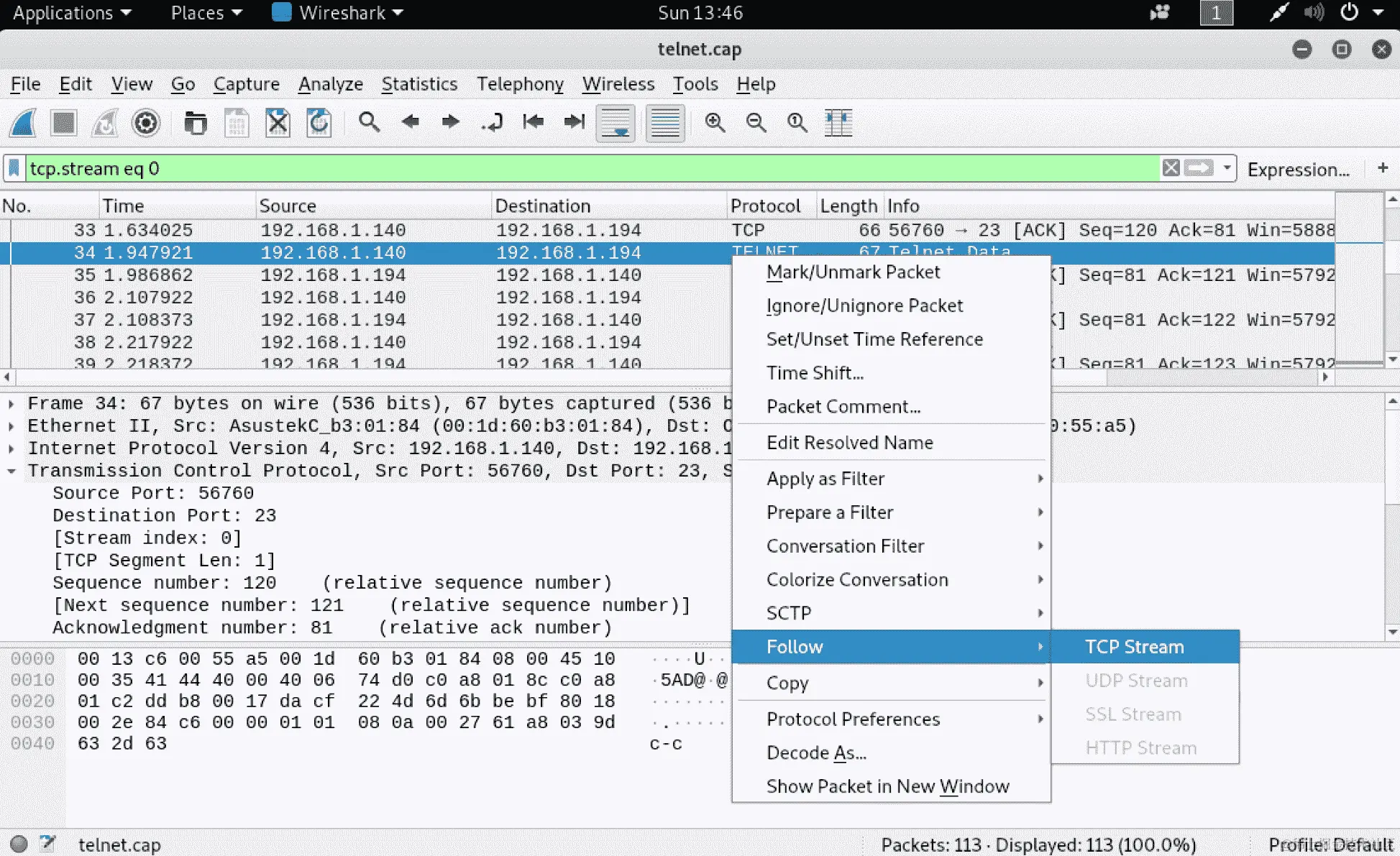1400x856 pixels.
Task: Click the shark fin start capture icon
Action: click(x=23, y=123)
